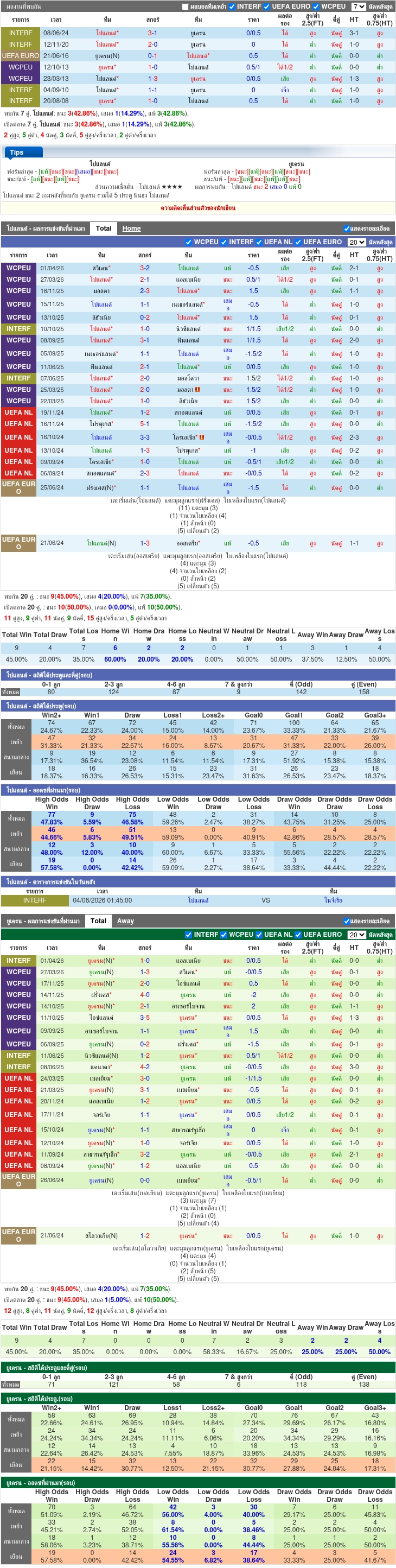Uncheck UEFA EURO filter in the ยูเครน results section
The image size is (396, 1568).
tap(298, 935)
